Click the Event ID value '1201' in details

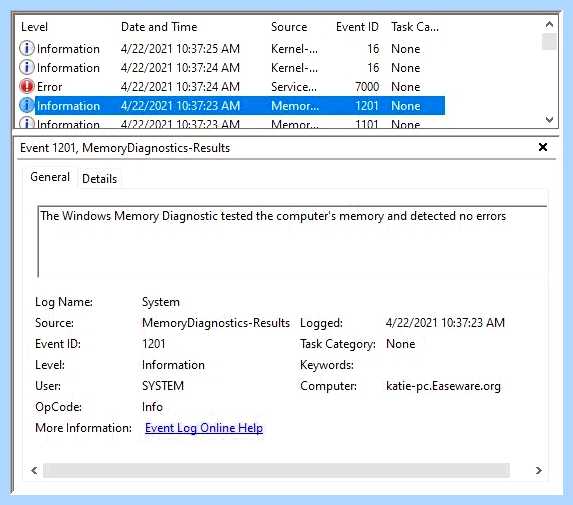(153, 343)
